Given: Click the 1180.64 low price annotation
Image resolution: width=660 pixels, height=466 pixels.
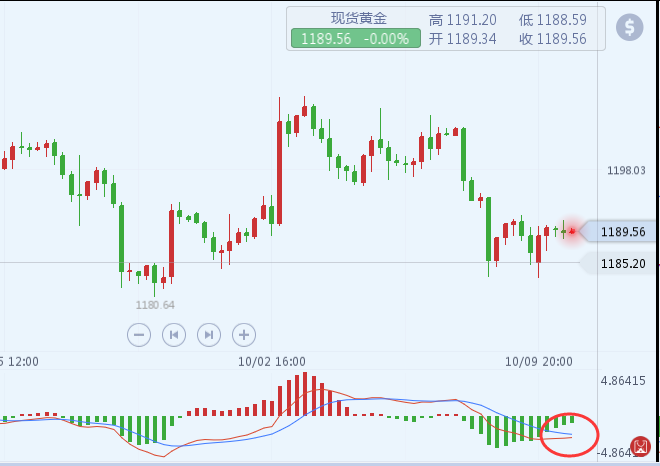Looking at the screenshot, I should (x=155, y=304).
